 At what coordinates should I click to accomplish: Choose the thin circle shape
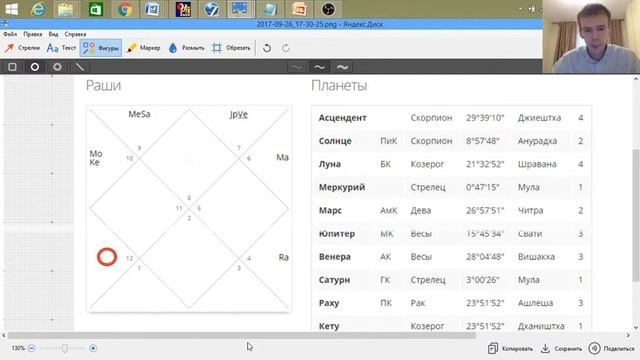pos(35,67)
